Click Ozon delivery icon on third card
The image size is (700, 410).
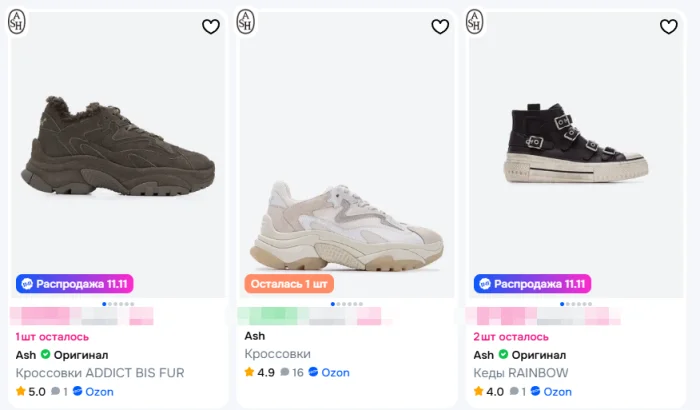[x=535, y=392]
